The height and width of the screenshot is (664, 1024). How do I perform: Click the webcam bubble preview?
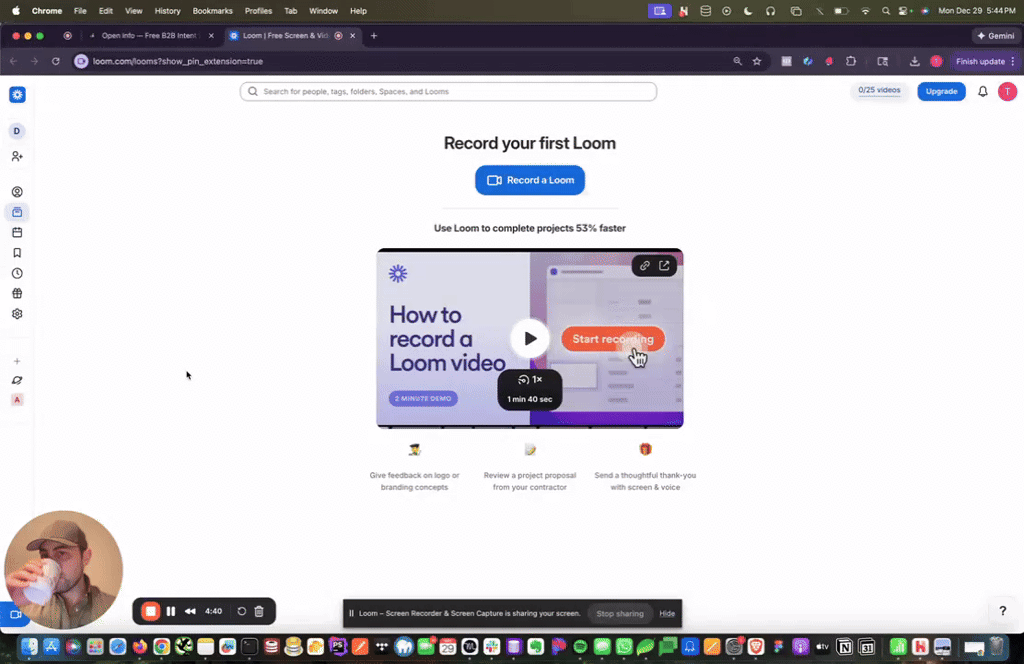63,570
